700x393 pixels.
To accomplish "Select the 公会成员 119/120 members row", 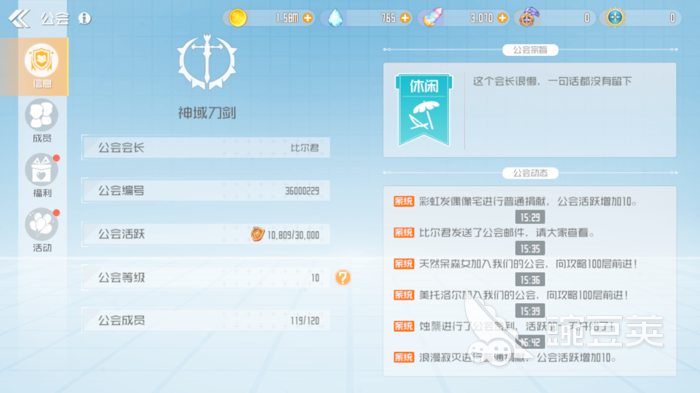I will pos(206,321).
